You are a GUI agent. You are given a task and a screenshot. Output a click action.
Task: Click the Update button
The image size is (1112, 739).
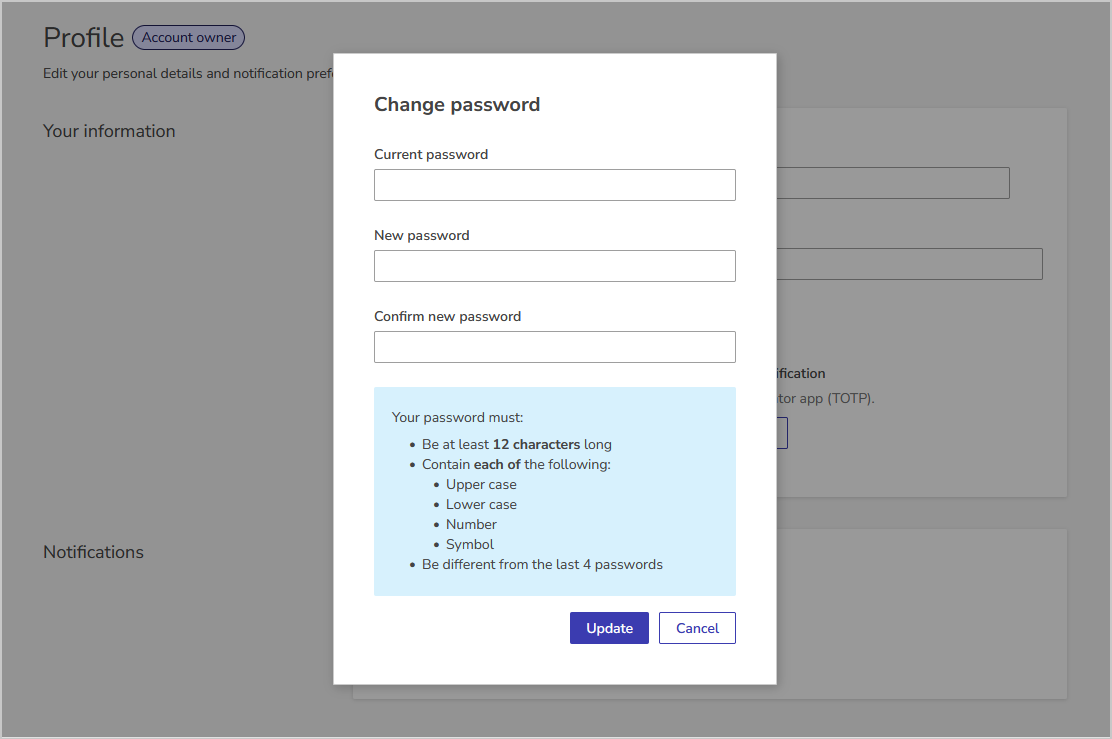pos(609,627)
